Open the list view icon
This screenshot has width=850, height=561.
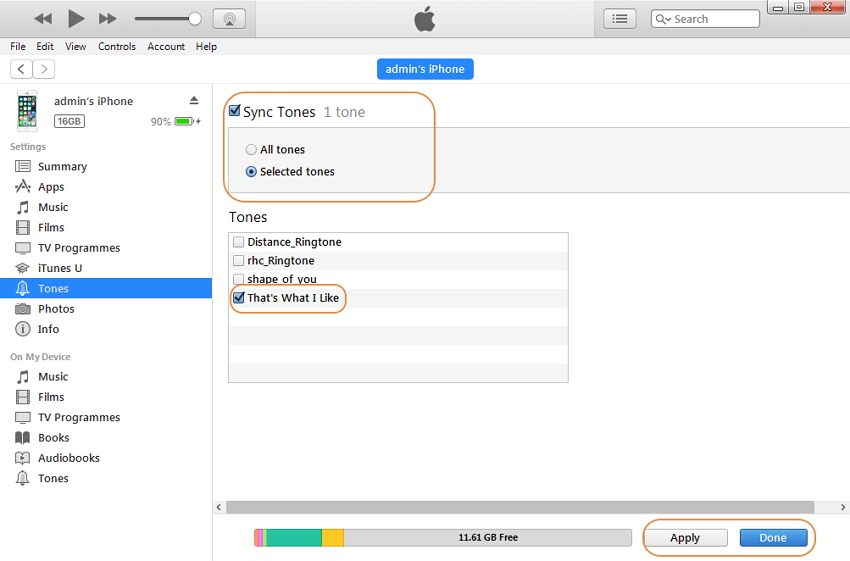[x=620, y=18]
